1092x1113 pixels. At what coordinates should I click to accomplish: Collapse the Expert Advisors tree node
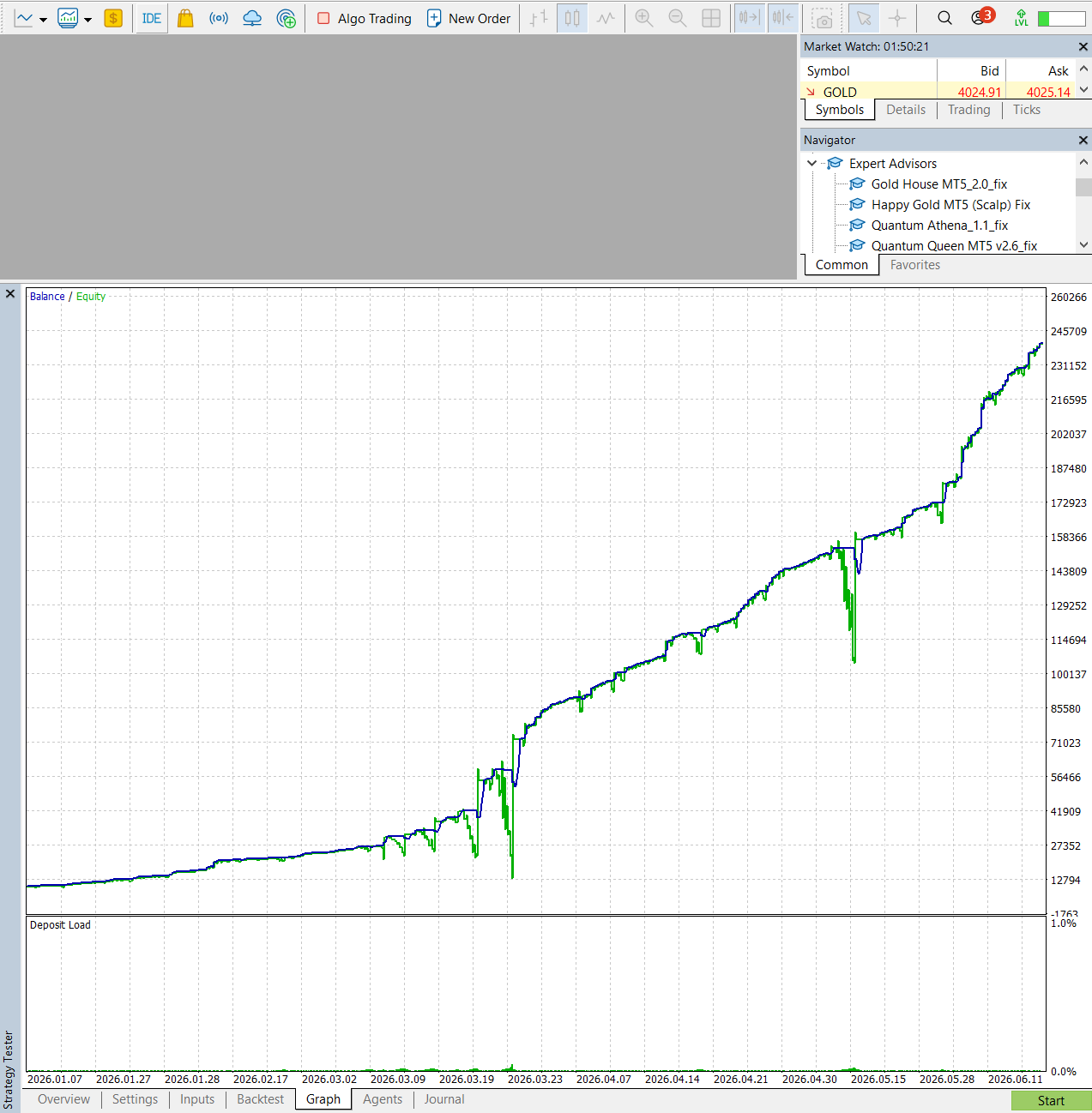[x=811, y=163]
